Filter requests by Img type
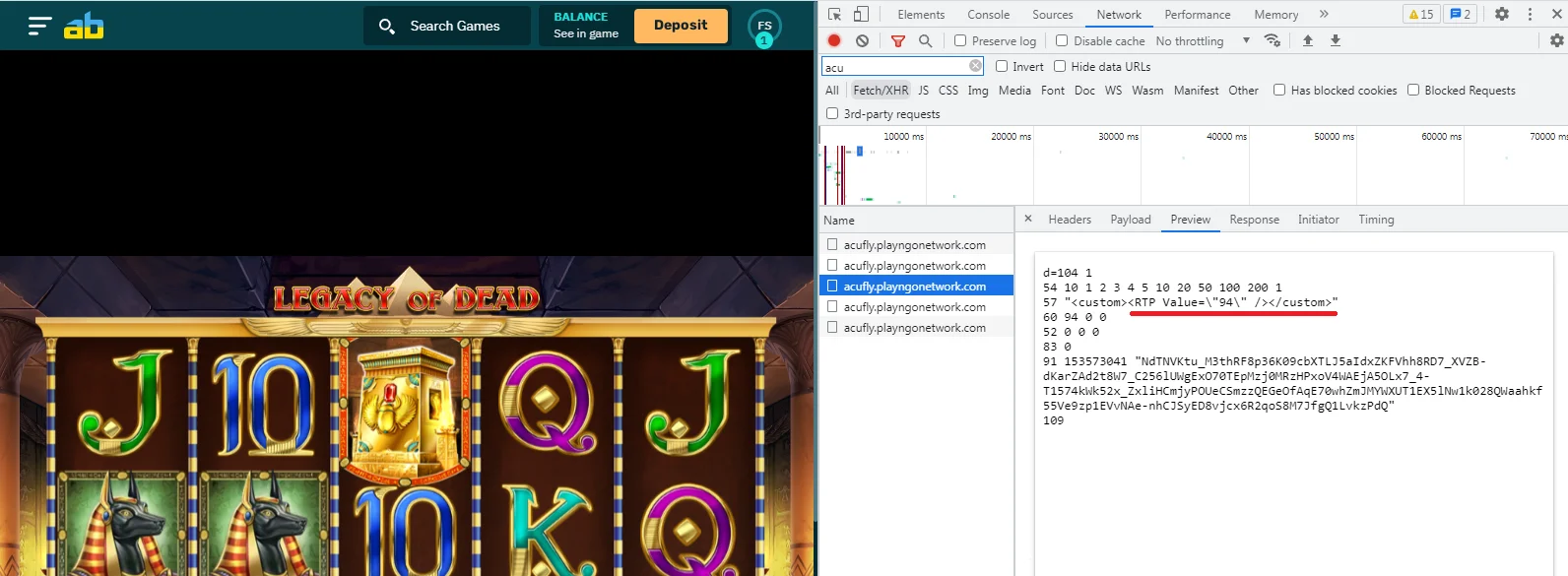Screen dimensions: 1568x576 click(x=978, y=90)
